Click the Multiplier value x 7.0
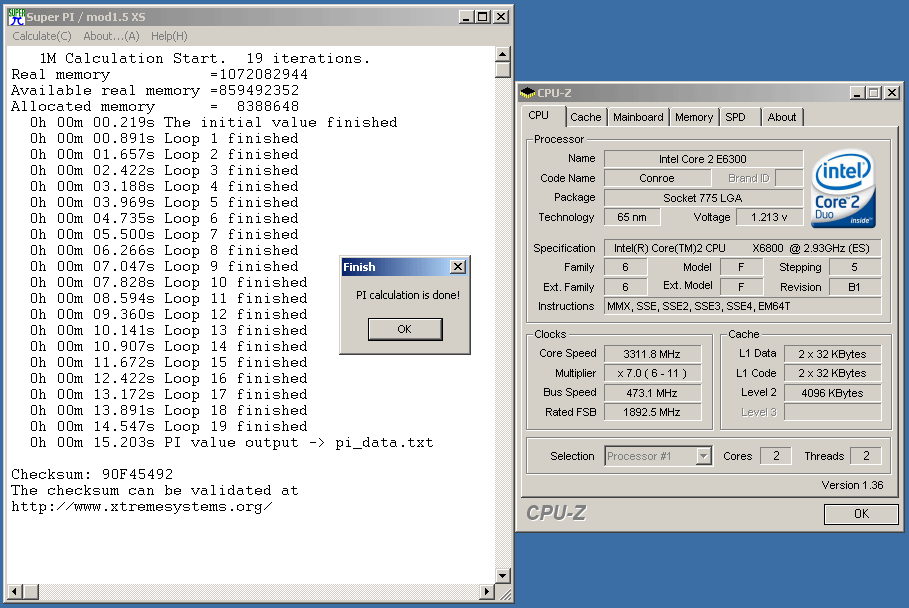Screen dimensions: 909x608 coord(652,373)
